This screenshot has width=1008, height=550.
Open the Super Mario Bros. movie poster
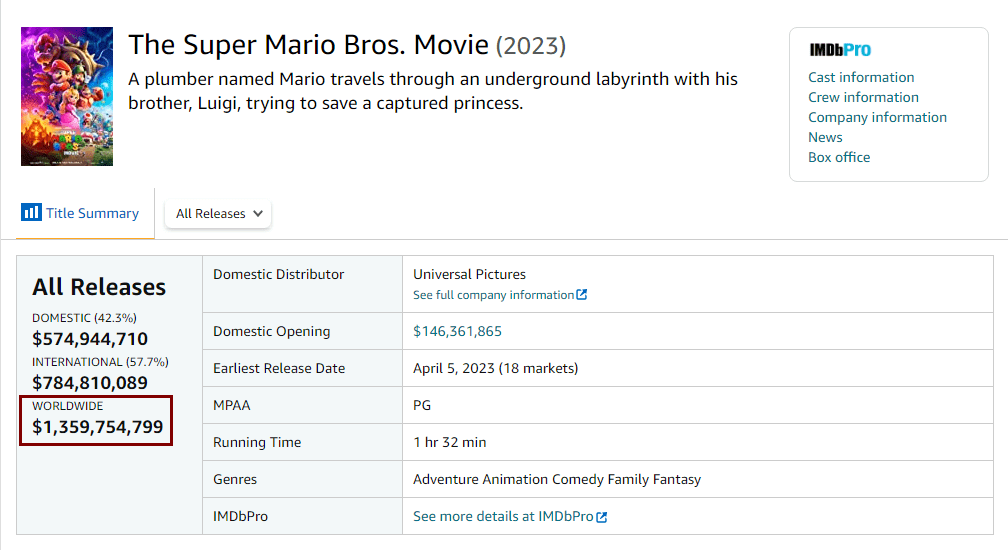click(x=67, y=96)
